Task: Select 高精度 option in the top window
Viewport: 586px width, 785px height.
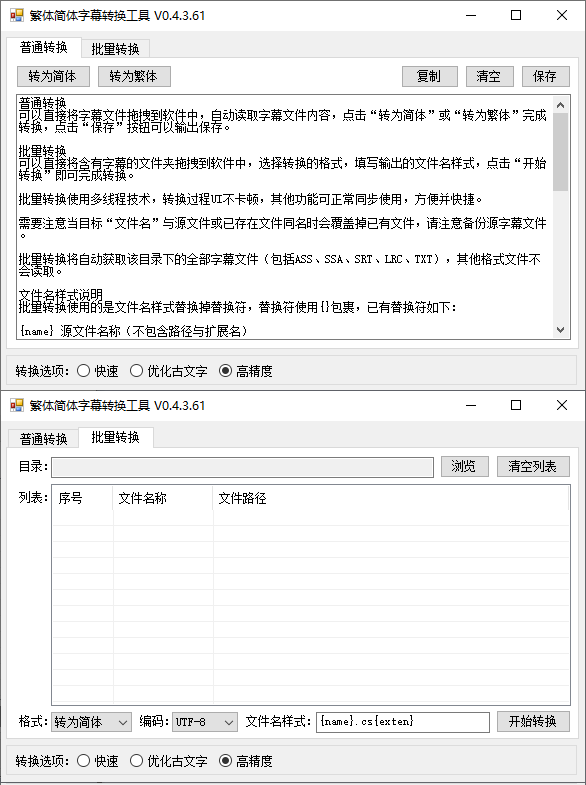Action: 246,371
